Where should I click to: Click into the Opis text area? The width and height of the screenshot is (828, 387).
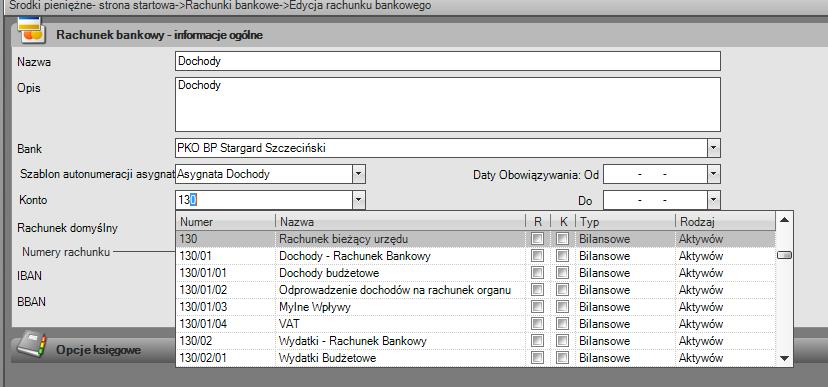click(x=448, y=105)
